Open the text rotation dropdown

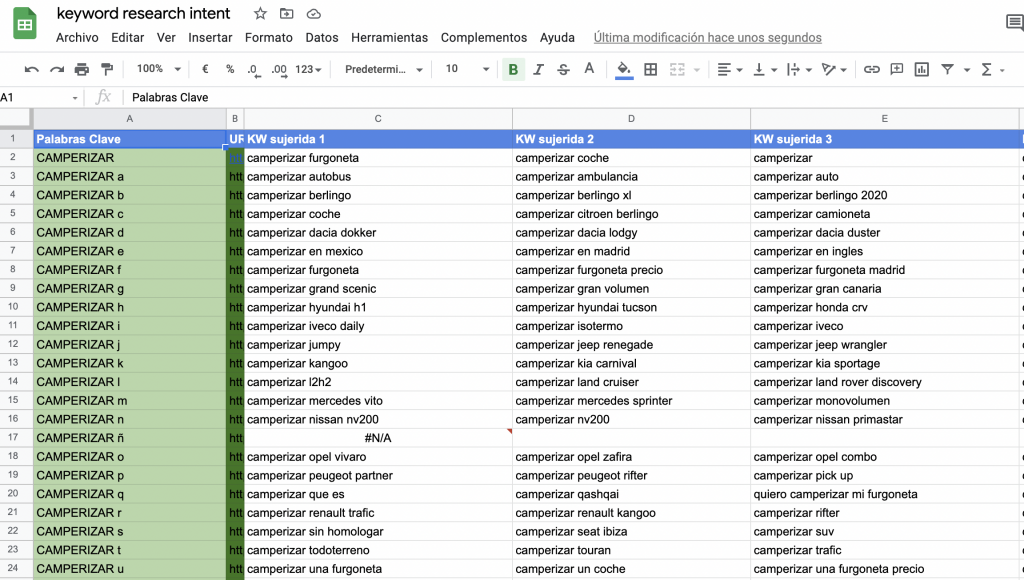(x=835, y=69)
